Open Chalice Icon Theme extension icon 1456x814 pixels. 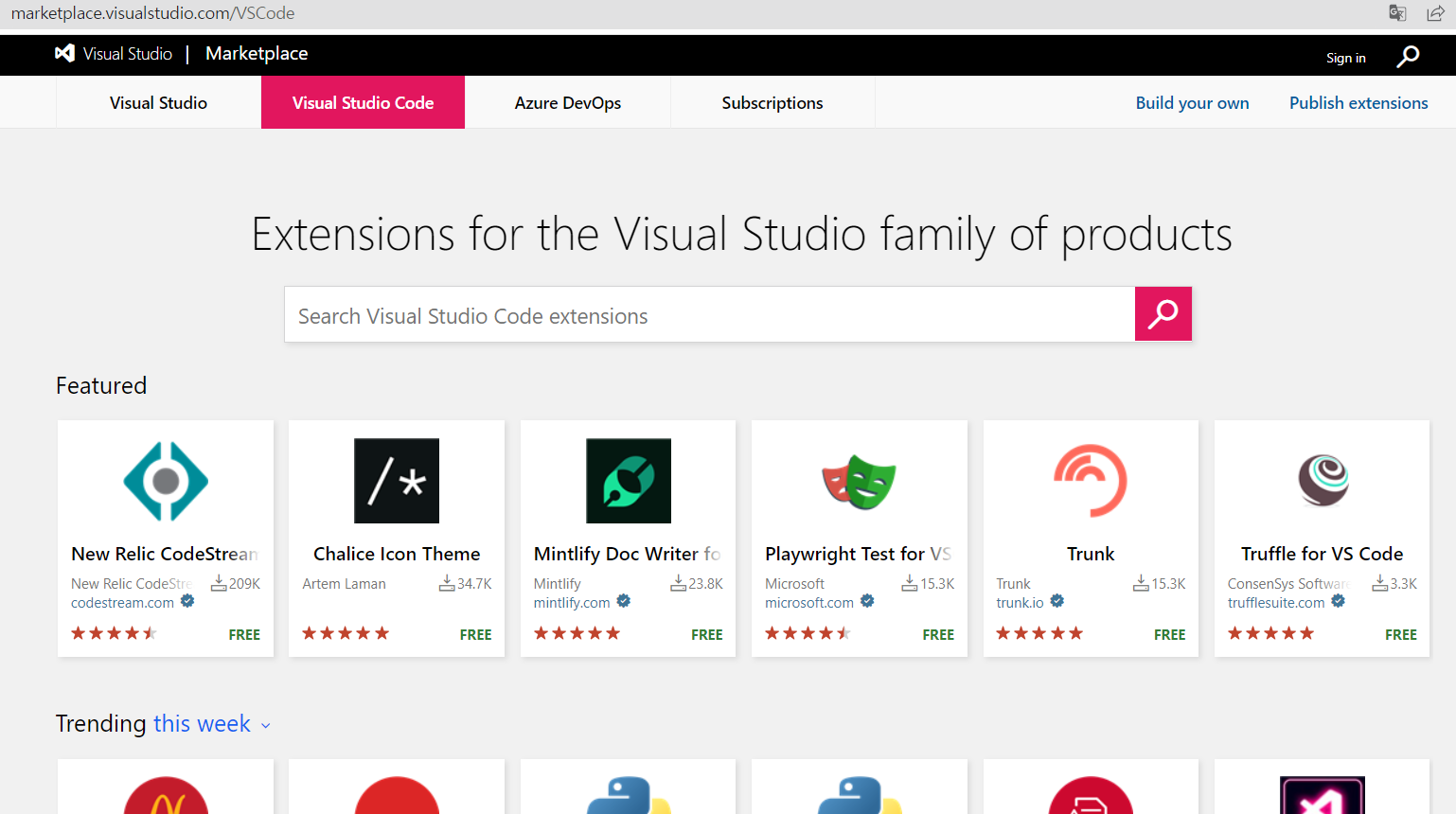point(397,481)
